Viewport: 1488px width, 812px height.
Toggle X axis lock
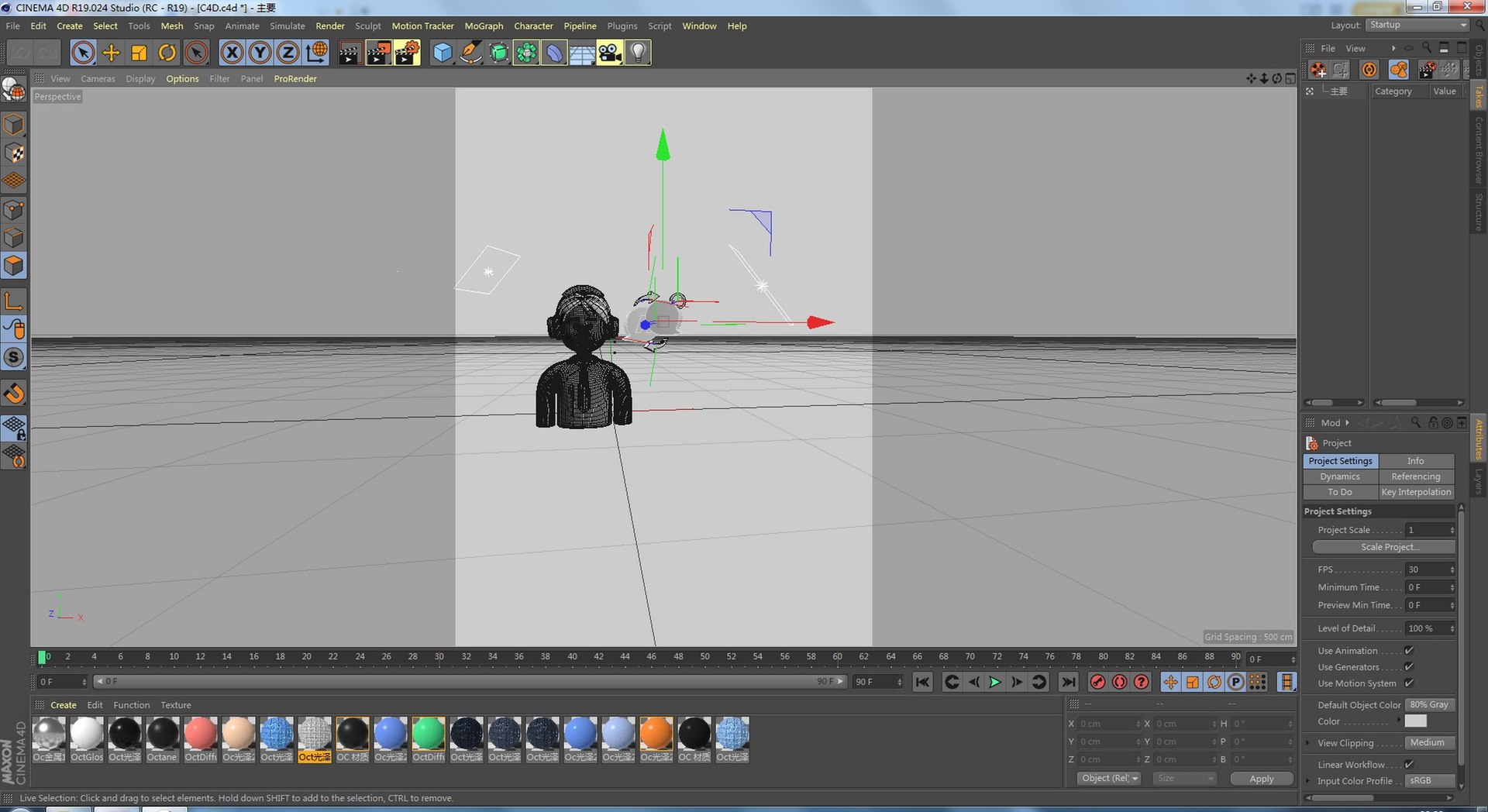pos(231,53)
